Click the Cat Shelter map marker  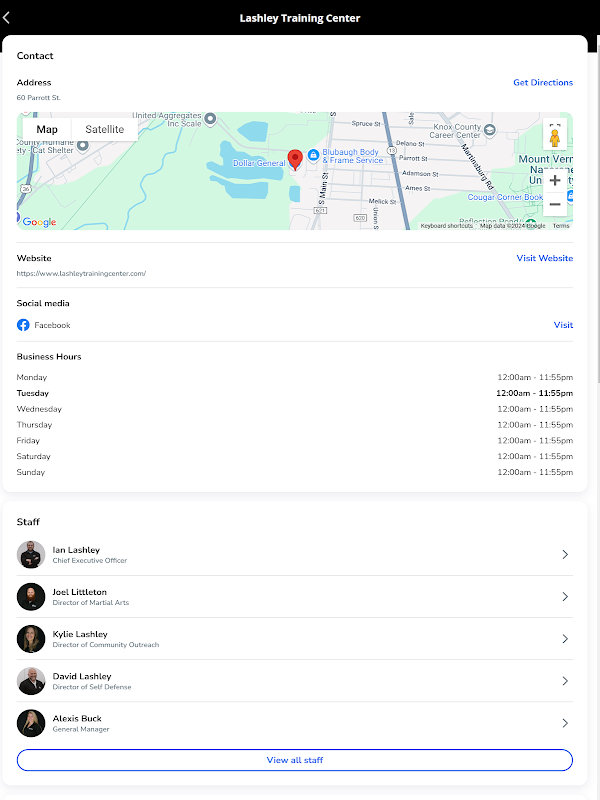[83, 146]
